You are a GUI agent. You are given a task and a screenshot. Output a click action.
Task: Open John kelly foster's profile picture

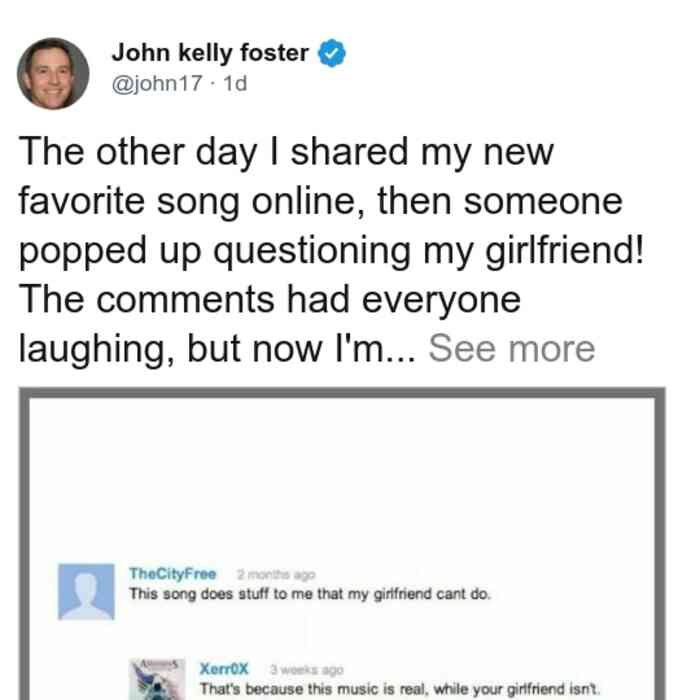tap(53, 74)
